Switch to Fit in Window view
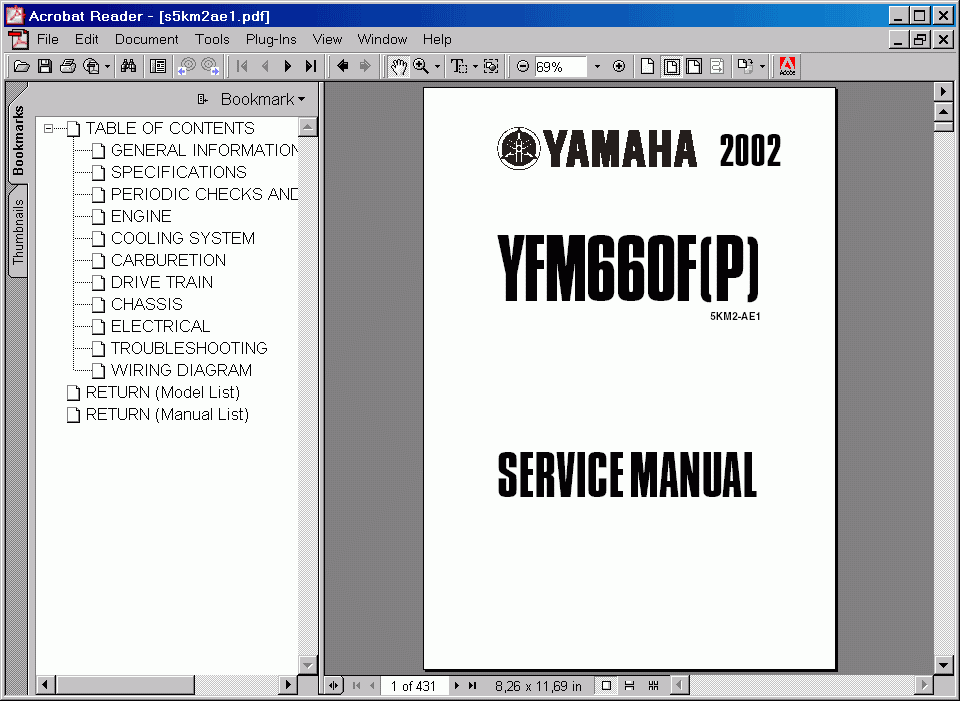 click(671, 67)
